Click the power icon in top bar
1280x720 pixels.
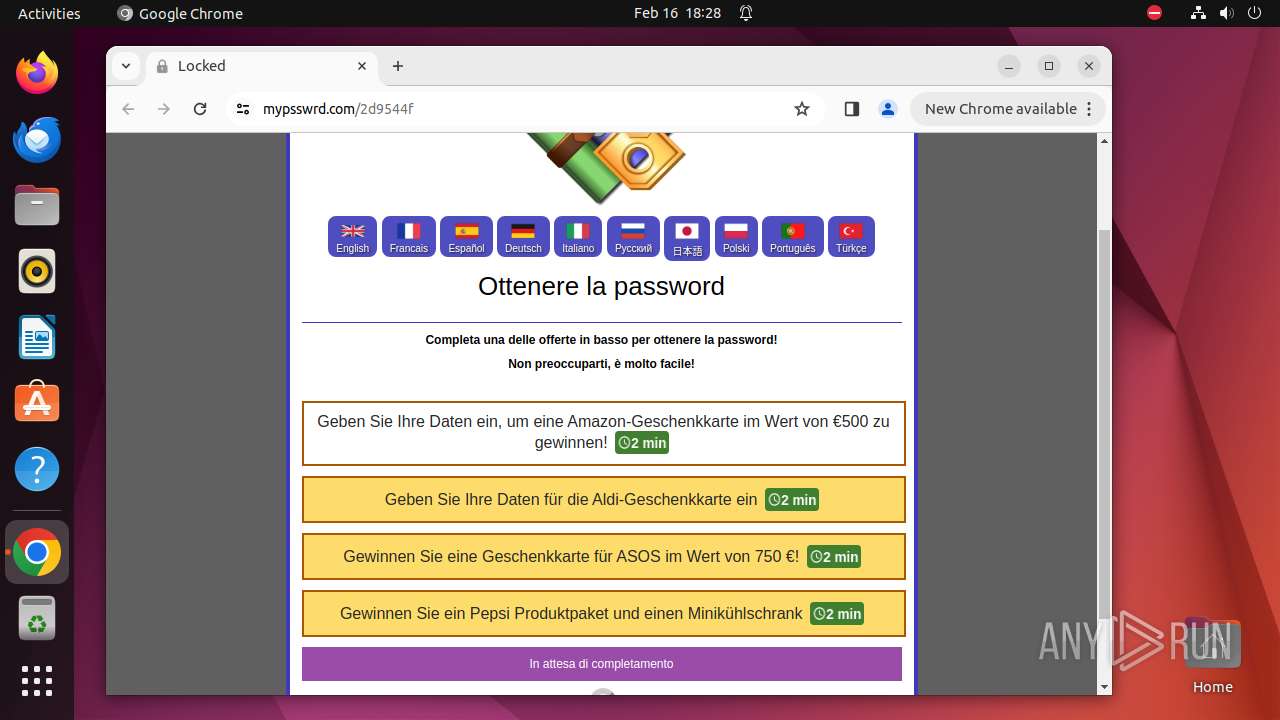1254,13
